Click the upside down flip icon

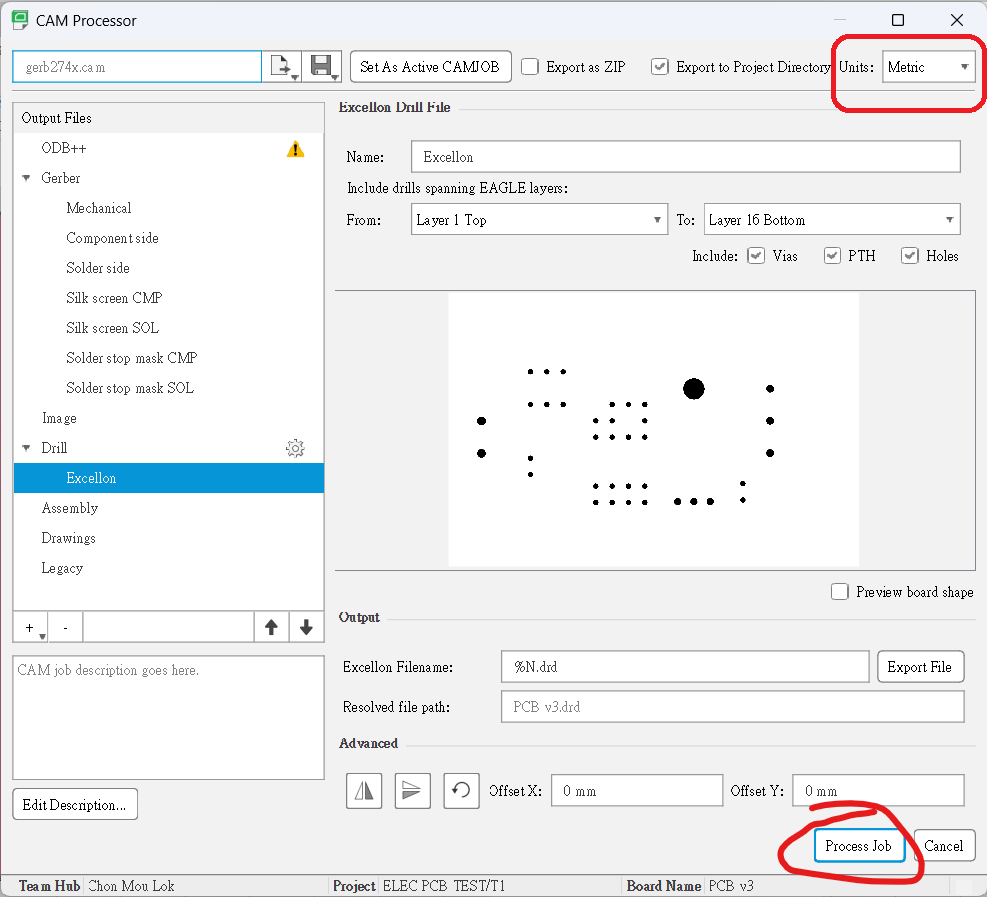[x=412, y=791]
